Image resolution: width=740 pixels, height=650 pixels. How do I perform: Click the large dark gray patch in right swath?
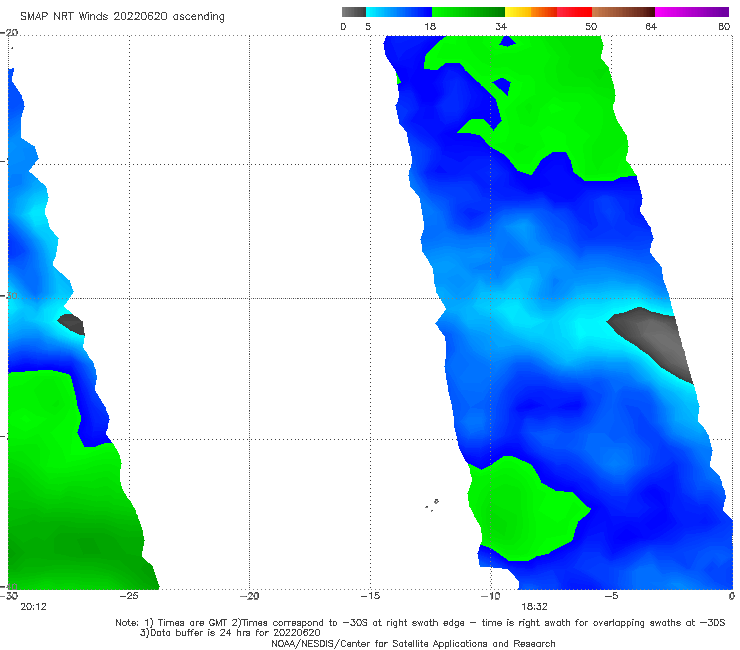tap(654, 340)
